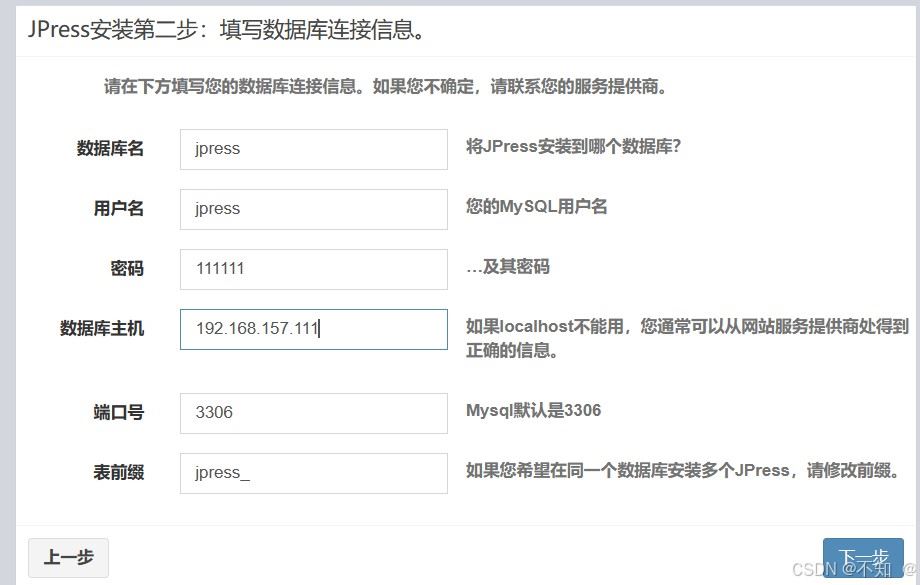Click the 数据库主机 field with the IP address
Image resolution: width=920 pixels, height=585 pixels.
(x=313, y=329)
